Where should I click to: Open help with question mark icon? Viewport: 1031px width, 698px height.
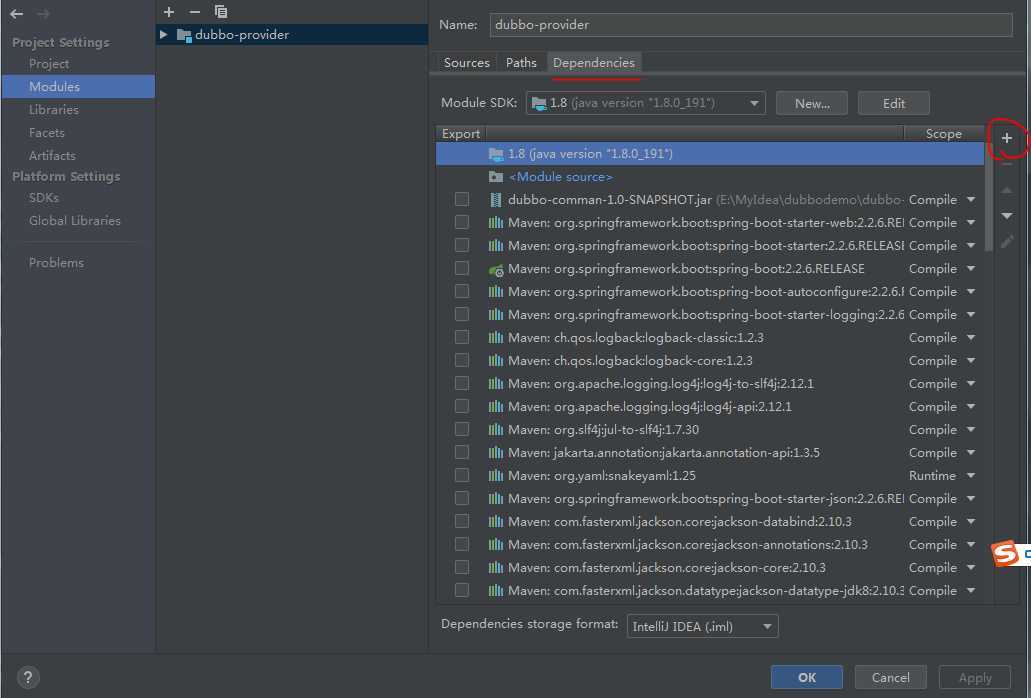28,678
